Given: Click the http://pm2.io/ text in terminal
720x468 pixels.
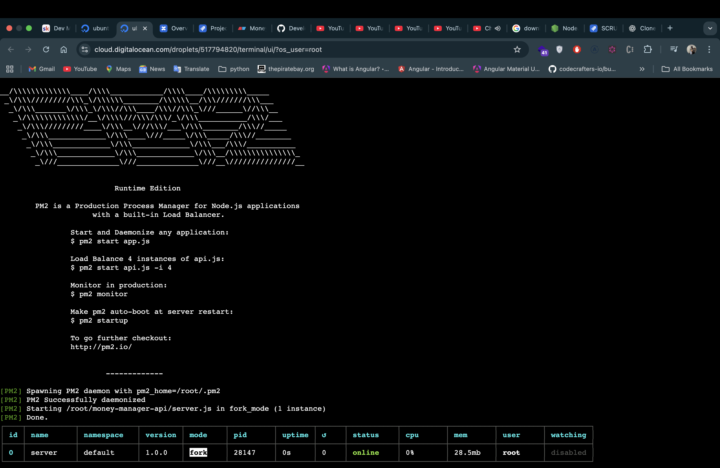Looking at the screenshot, I should [x=101, y=347].
